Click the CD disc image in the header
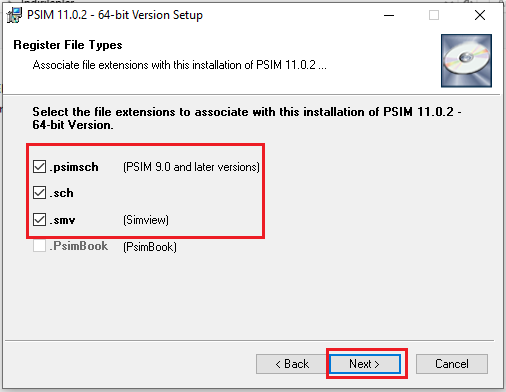This screenshot has height=392, width=506. coord(466,61)
